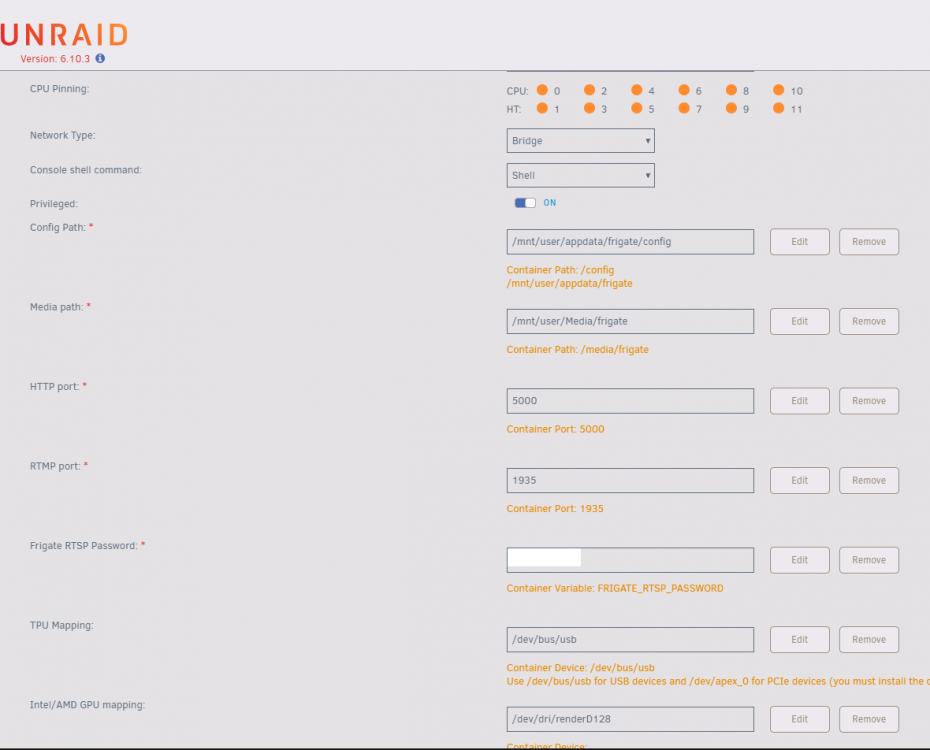Toggle CPU 2 pinning
Screen dimensions: 930x750
pyautogui.click(x=590, y=90)
